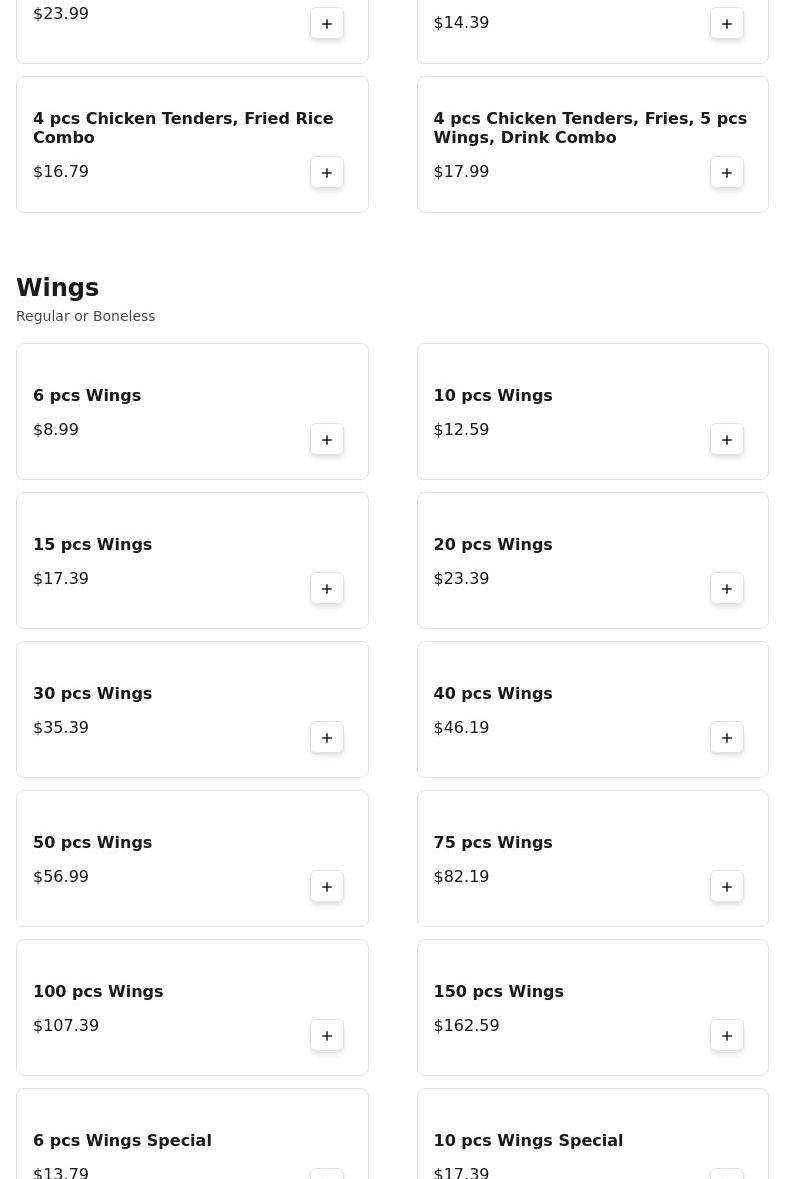Image resolution: width=785 pixels, height=1179 pixels.
Task: Add 6 pcs Wings to order
Action: pos(327,440)
